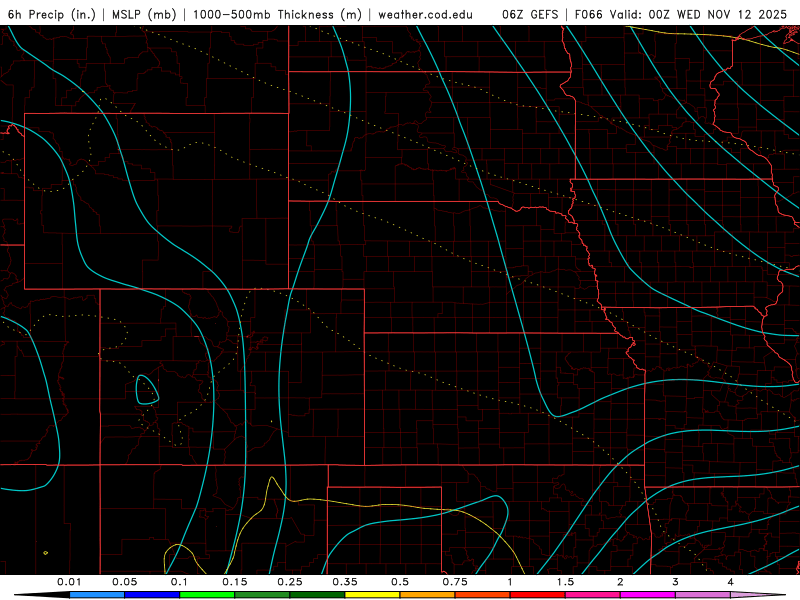Viewport: 800px width, 600px height.
Task: Click the '6h Precip (in.)' title text
Action: click(x=52, y=14)
